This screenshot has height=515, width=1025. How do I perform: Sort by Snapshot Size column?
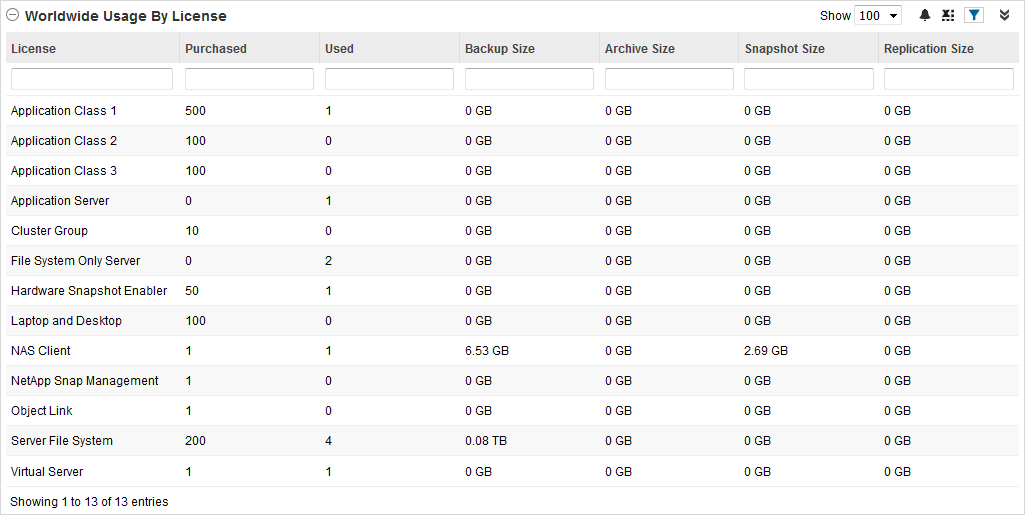(x=784, y=49)
